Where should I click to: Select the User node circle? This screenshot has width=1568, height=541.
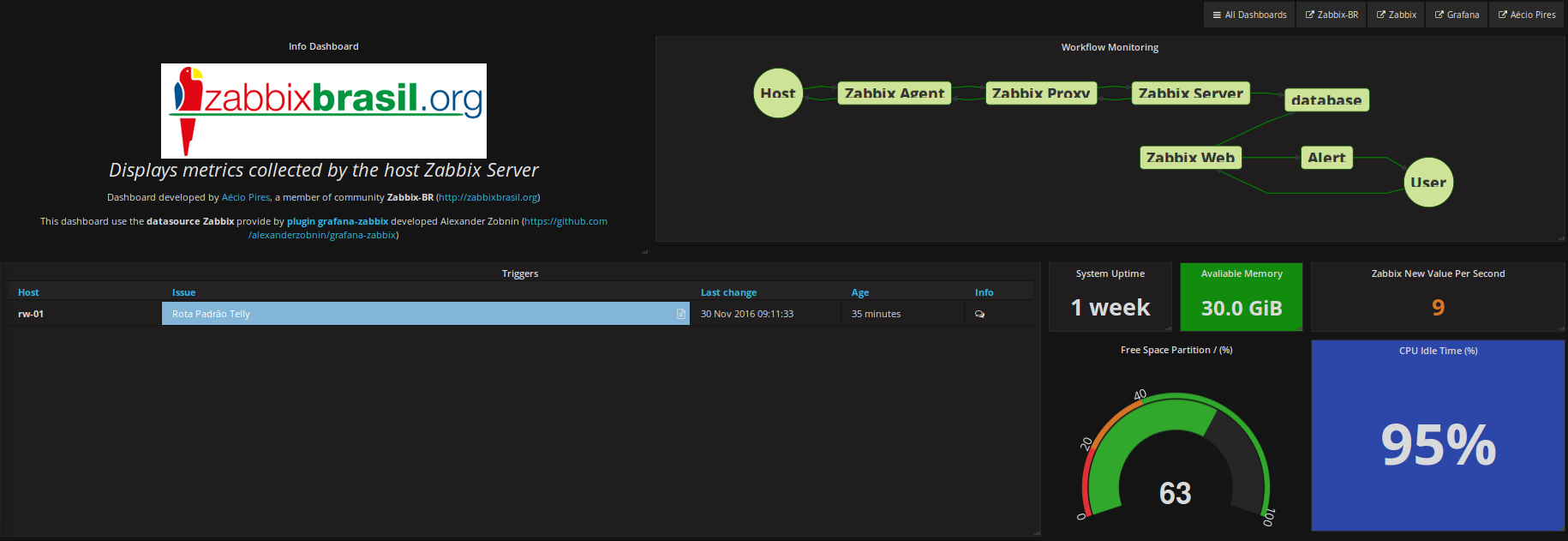(1428, 182)
